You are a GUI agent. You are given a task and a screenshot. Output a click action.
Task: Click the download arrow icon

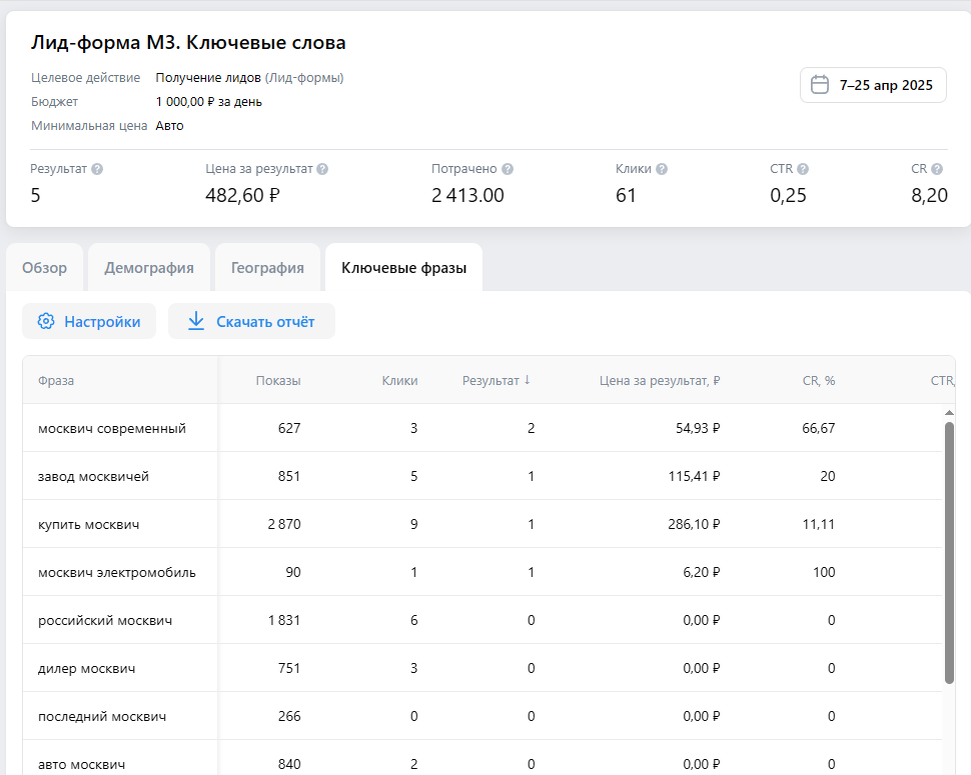coord(196,321)
